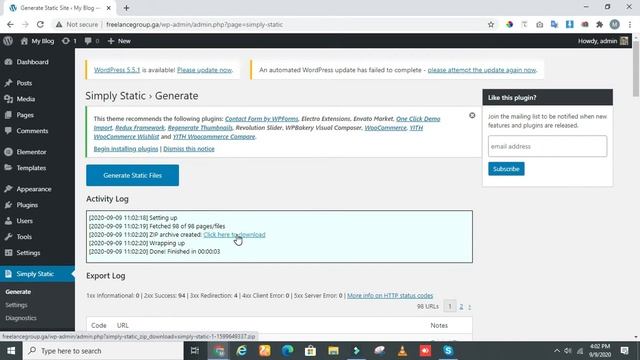Screen dimensions: 640x360
Task: Open Skype from taskbar
Action: (448, 351)
